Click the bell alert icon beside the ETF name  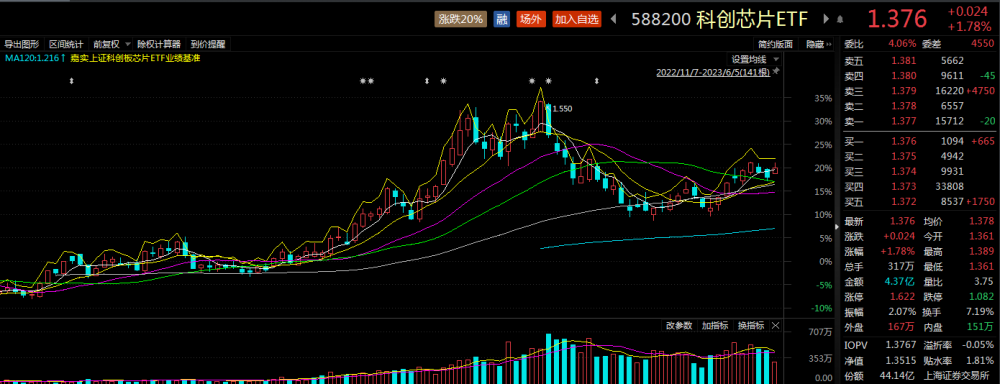pyautogui.click(x=840, y=20)
